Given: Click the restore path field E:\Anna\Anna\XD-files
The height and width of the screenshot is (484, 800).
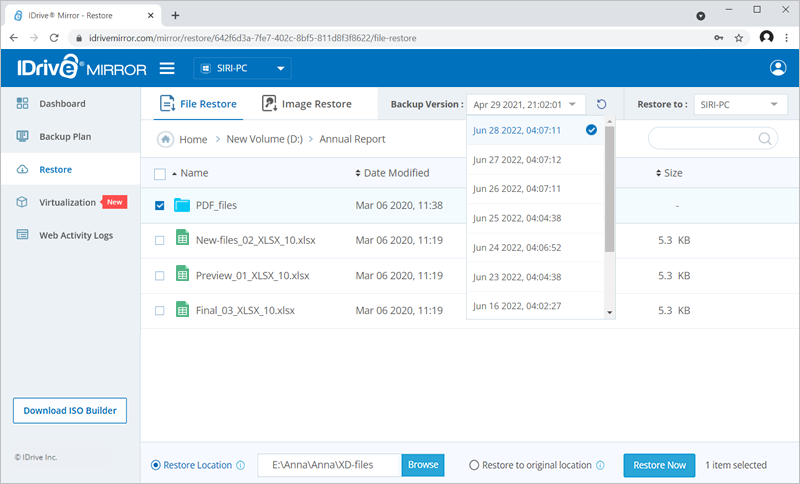Looking at the screenshot, I should pyautogui.click(x=330, y=465).
